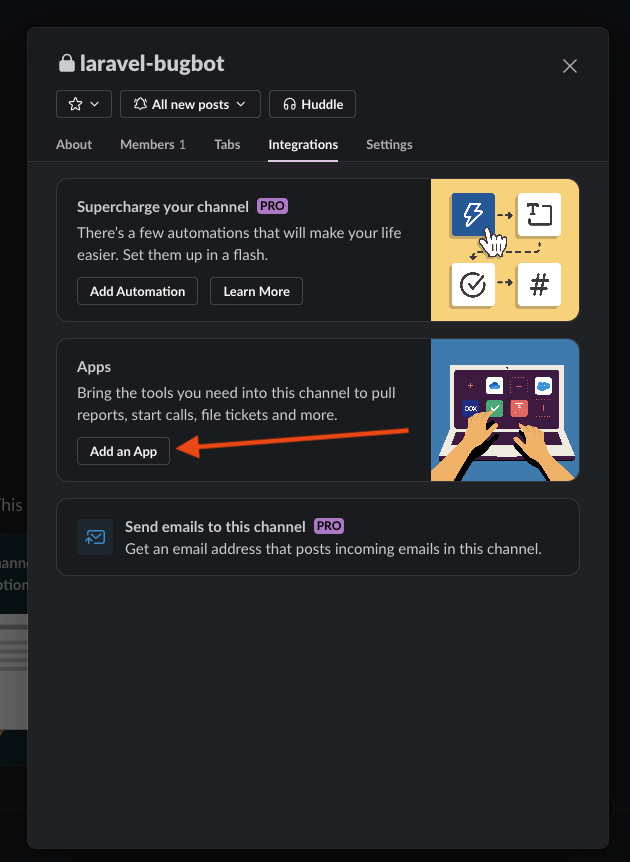Start a Huddle in the channel
The image size is (630, 862).
[x=312, y=104]
